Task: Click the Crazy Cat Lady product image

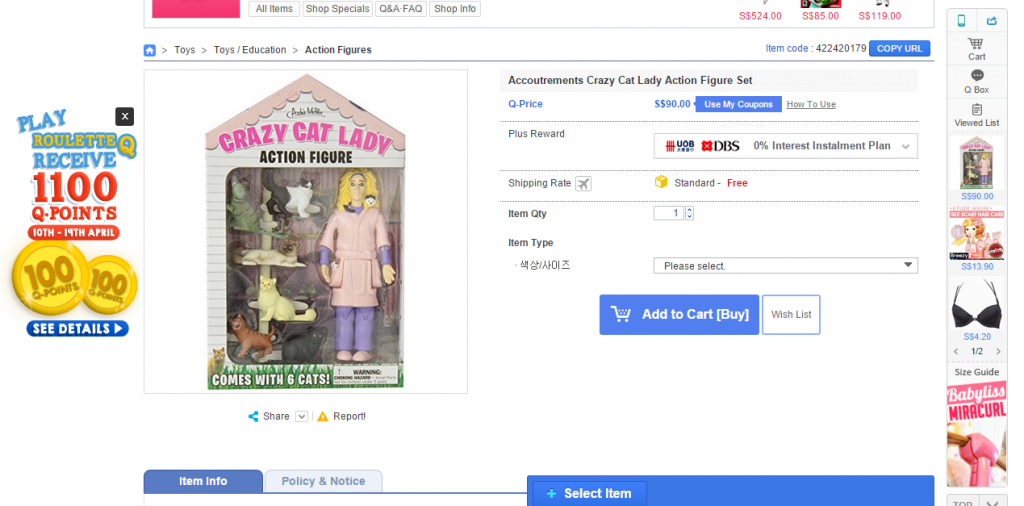Action: coord(305,232)
